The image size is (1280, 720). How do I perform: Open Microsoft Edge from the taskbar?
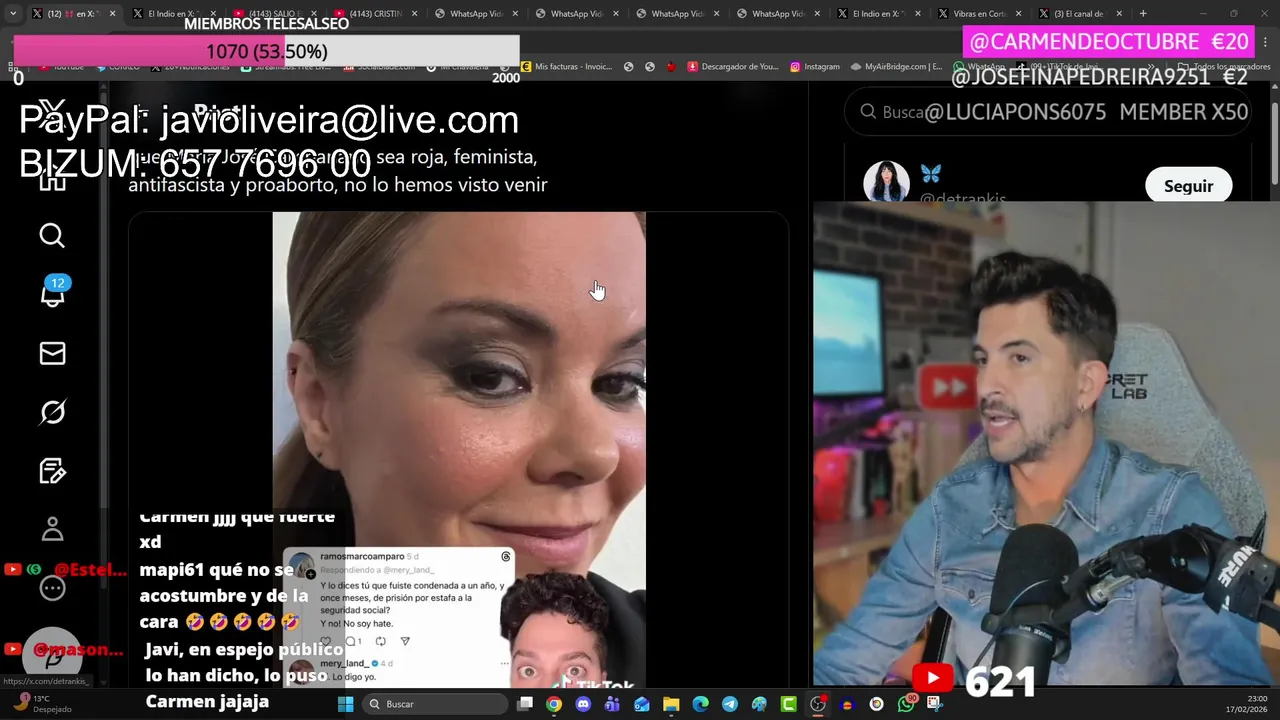pos(700,704)
